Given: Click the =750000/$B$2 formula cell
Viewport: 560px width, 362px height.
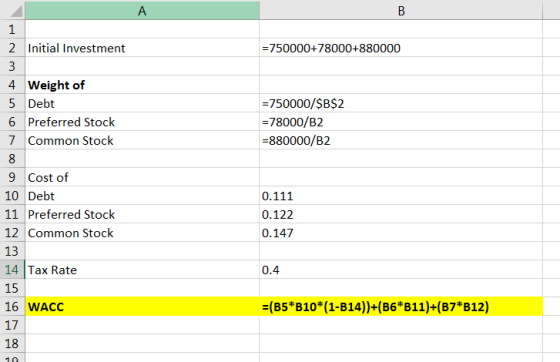Looking at the screenshot, I should click(x=401, y=104).
